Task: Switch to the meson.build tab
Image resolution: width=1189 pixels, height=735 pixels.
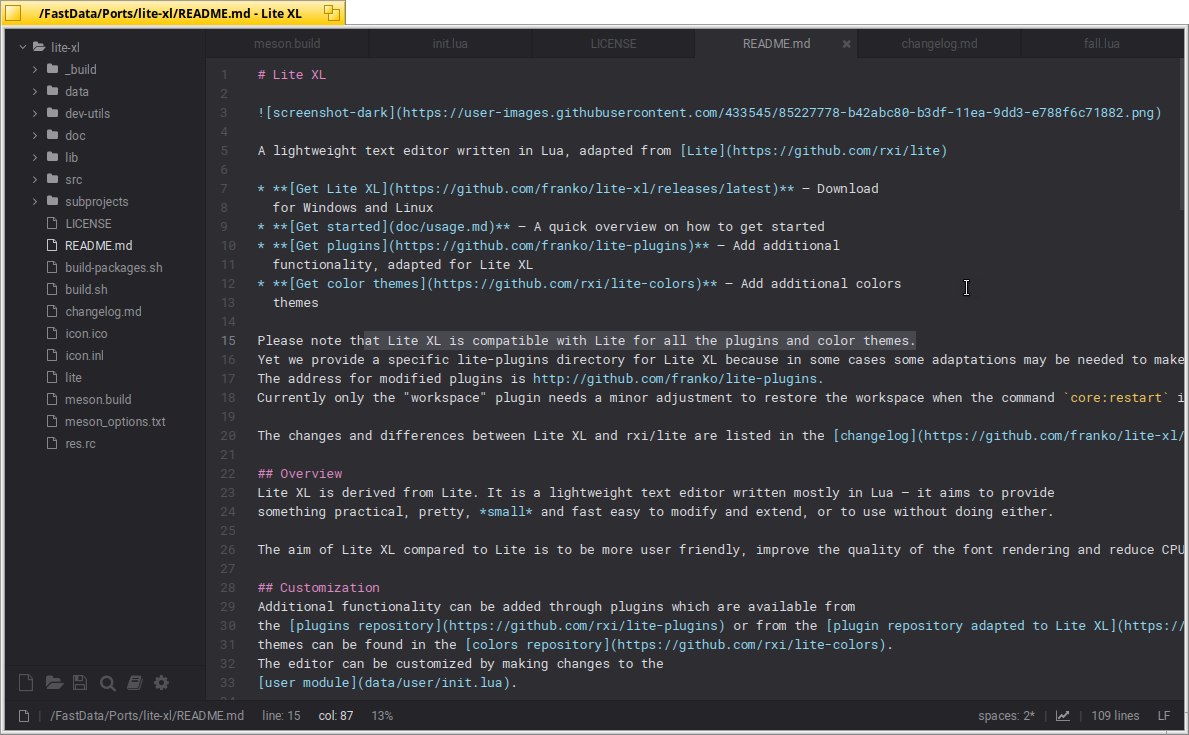Action: click(287, 44)
